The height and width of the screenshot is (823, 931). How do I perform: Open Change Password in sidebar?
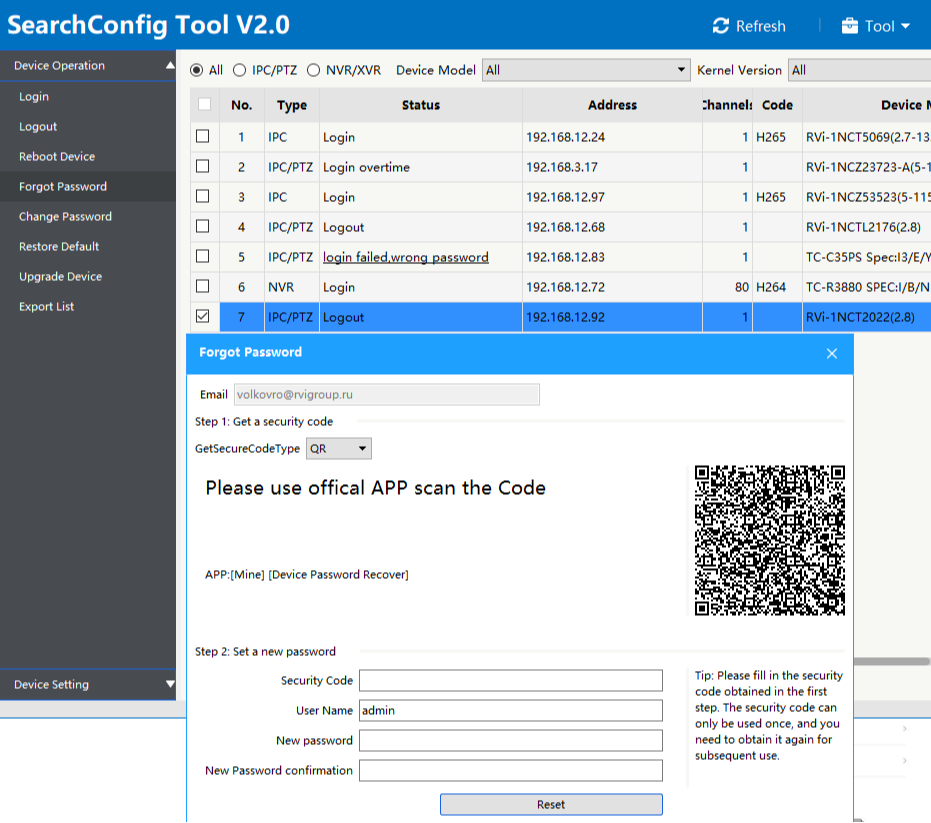[65, 217]
